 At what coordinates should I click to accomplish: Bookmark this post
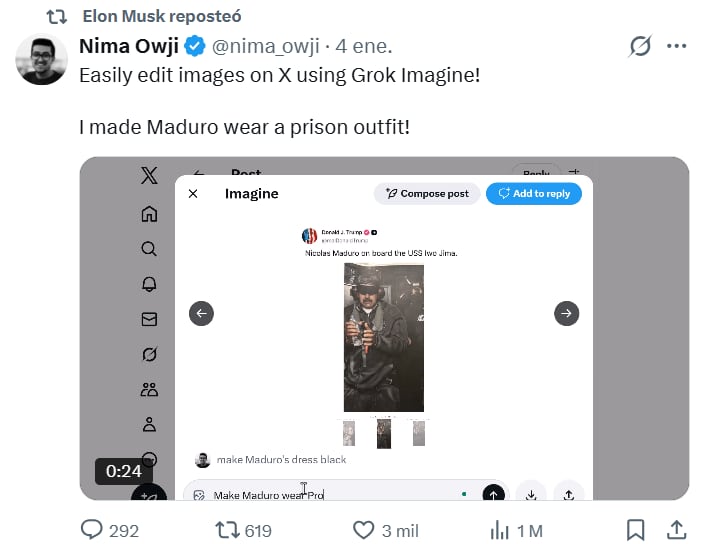(635, 529)
